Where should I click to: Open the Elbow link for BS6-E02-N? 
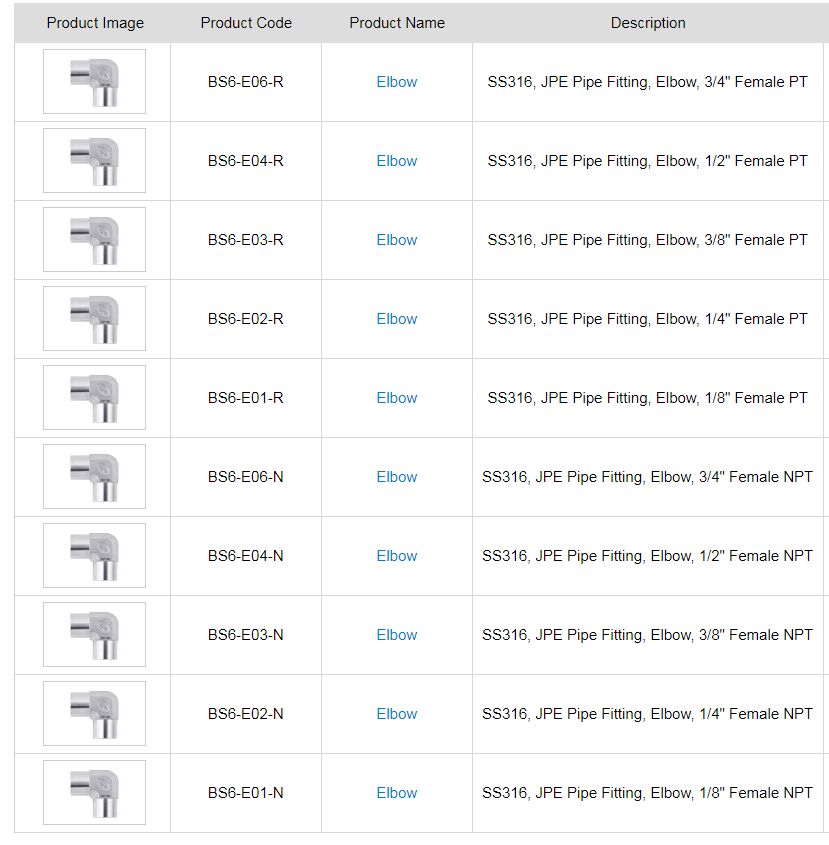point(397,714)
